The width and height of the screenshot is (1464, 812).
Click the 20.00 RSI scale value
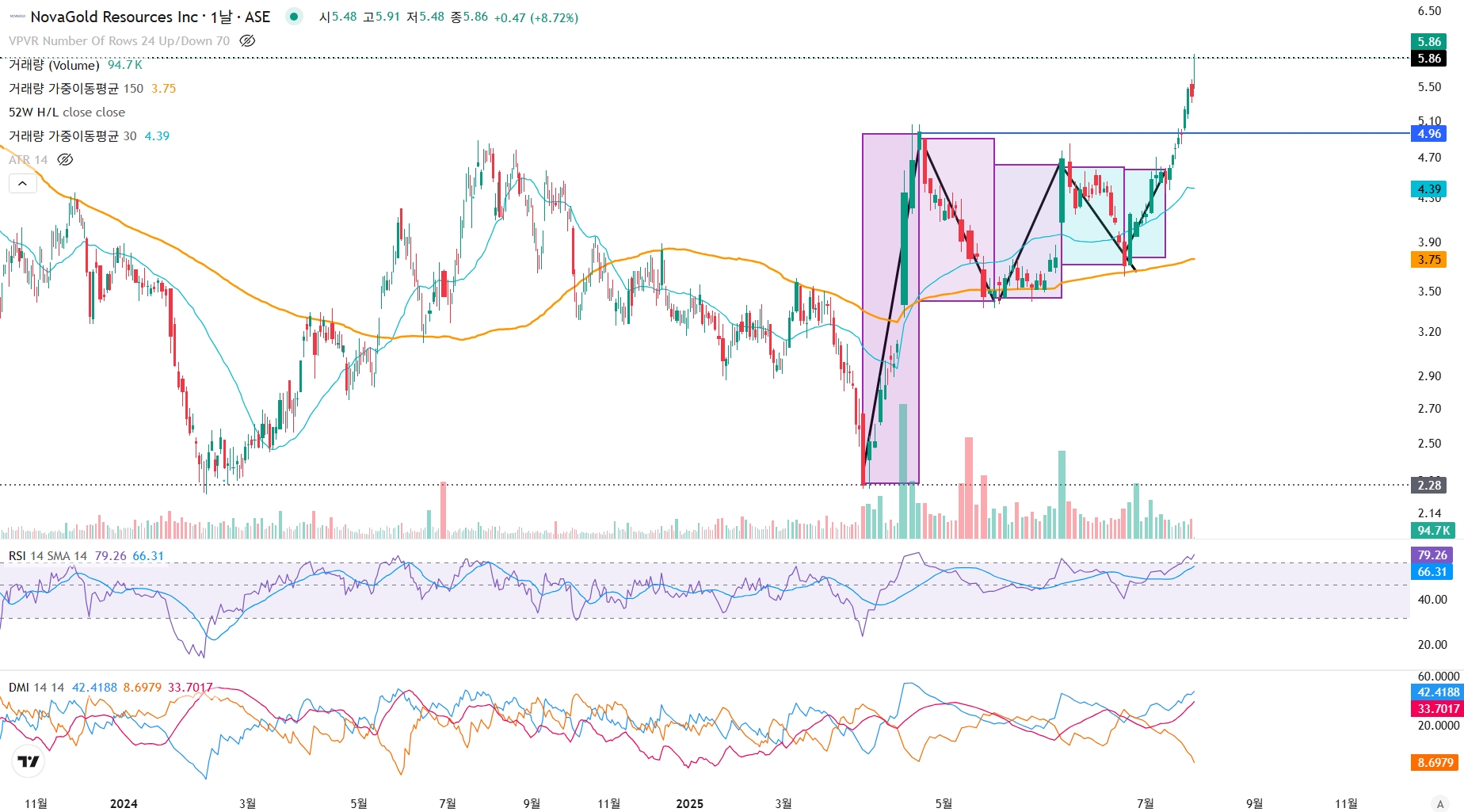point(1432,644)
